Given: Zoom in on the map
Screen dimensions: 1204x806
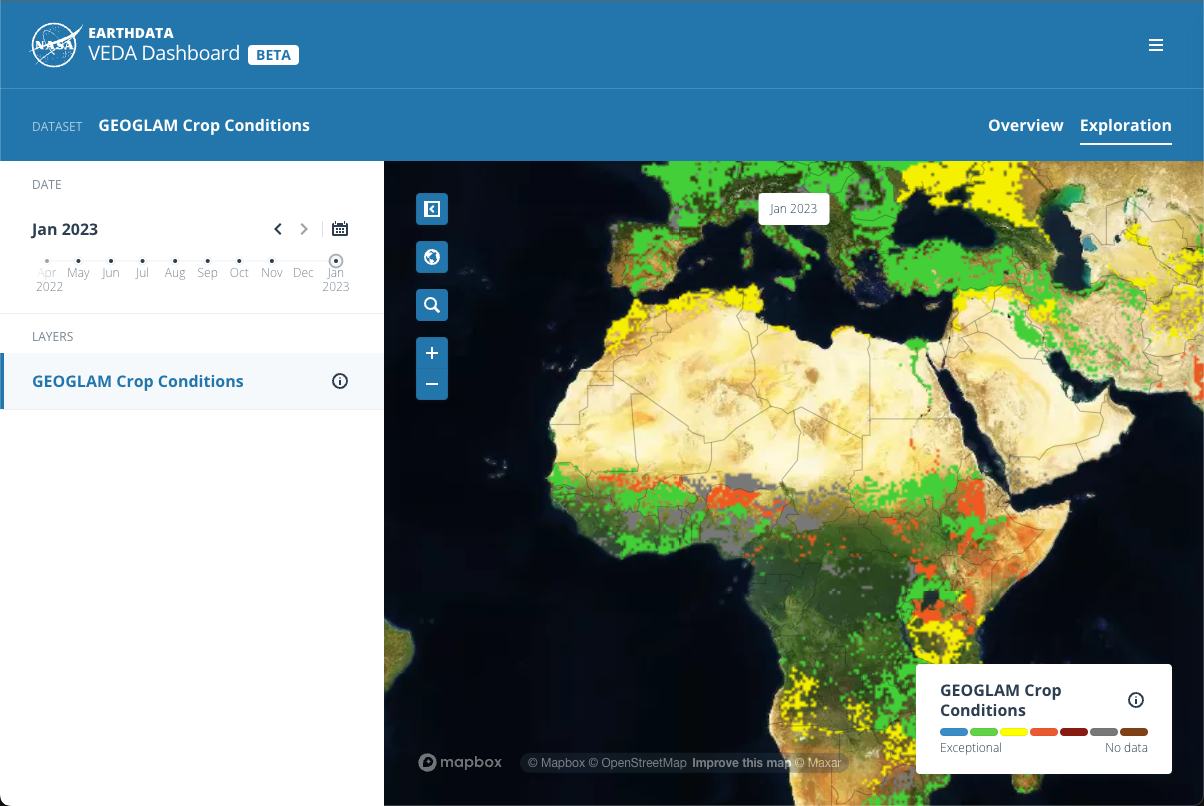Looking at the screenshot, I should click(x=431, y=352).
